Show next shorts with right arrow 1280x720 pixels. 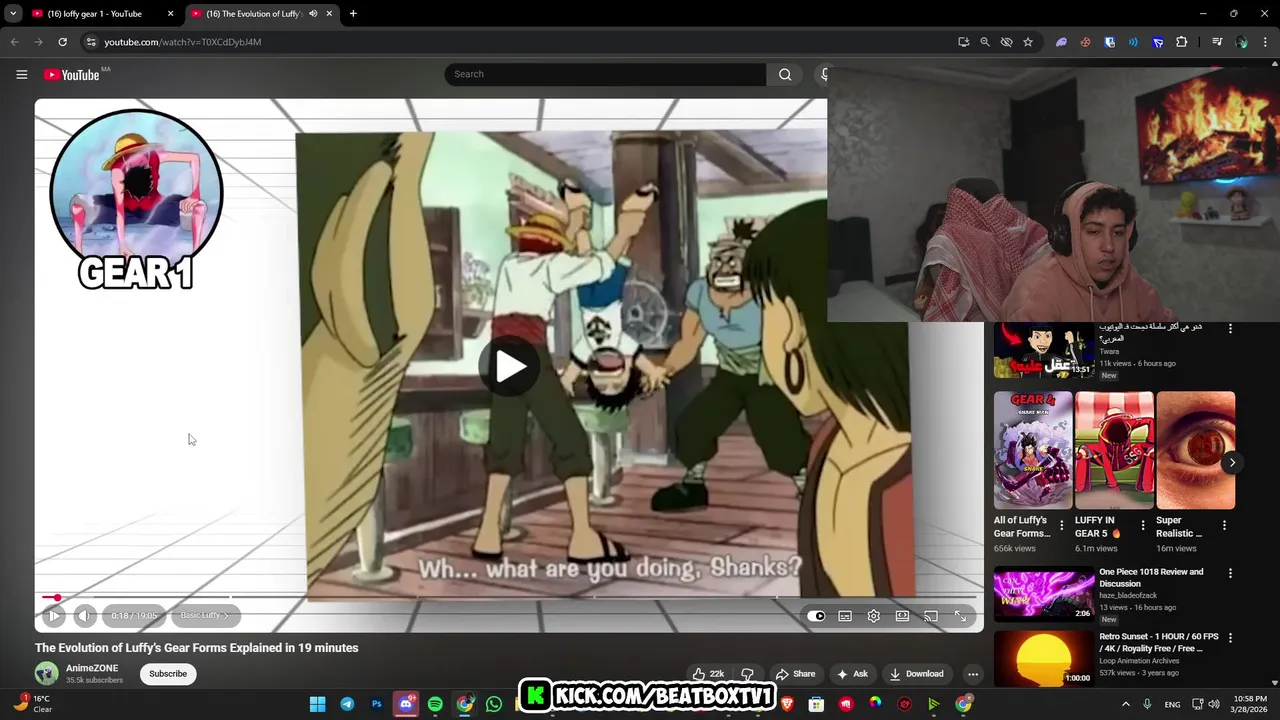(x=1232, y=462)
